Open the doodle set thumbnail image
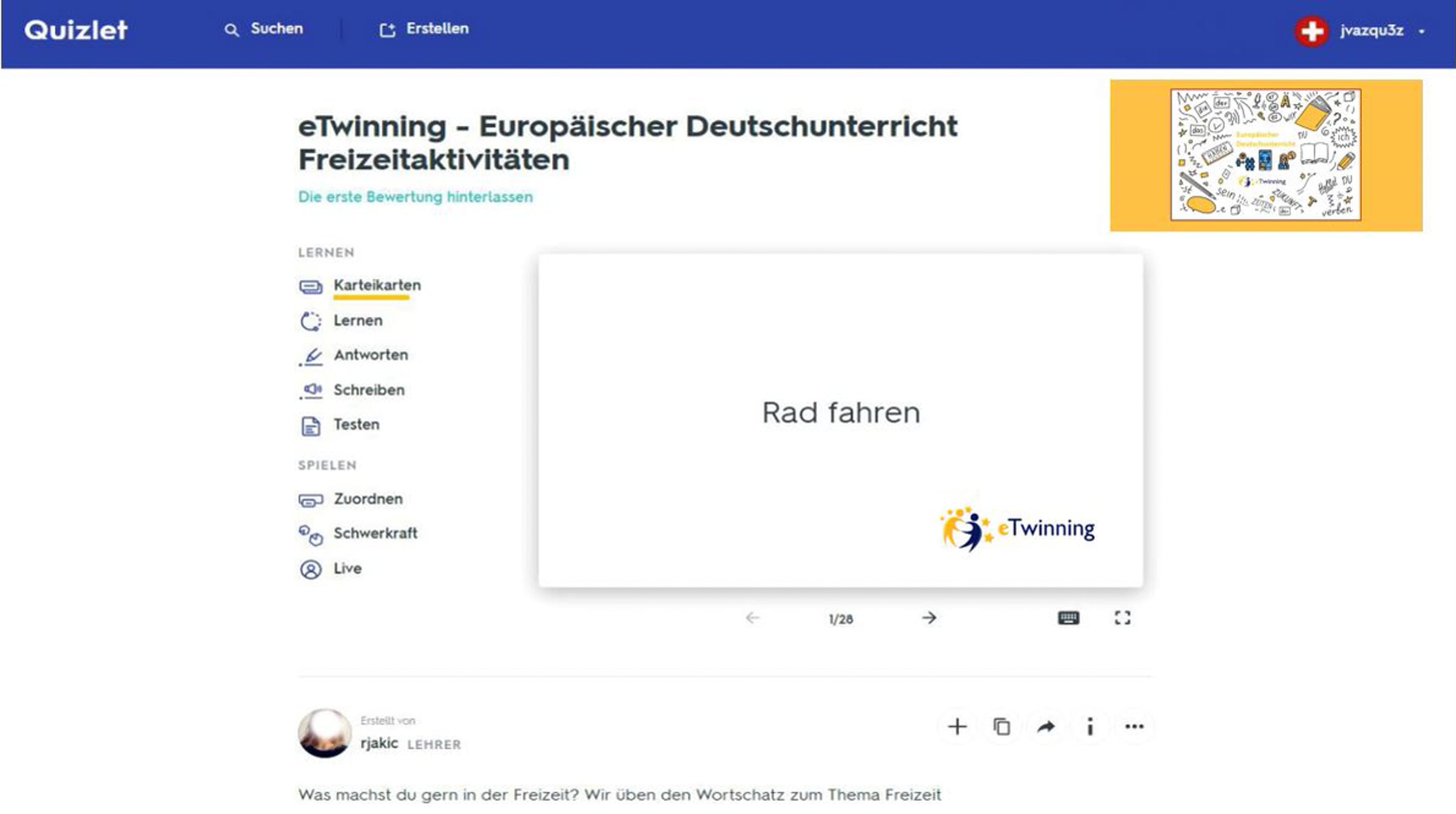Viewport: 1456px width, 814px height. [1266, 155]
